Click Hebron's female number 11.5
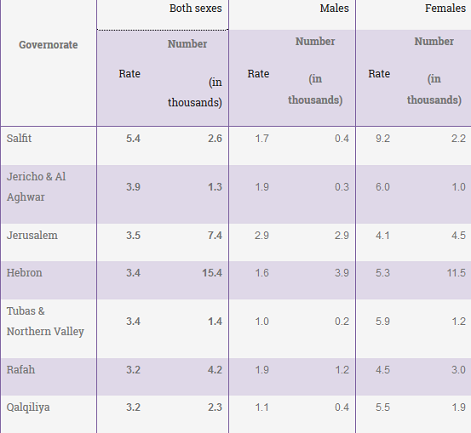 (456, 273)
